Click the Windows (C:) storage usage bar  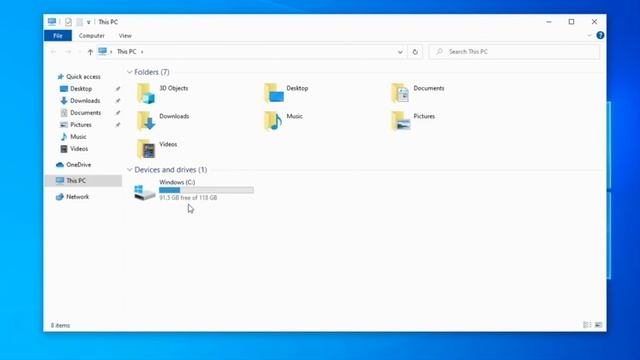tap(206, 190)
